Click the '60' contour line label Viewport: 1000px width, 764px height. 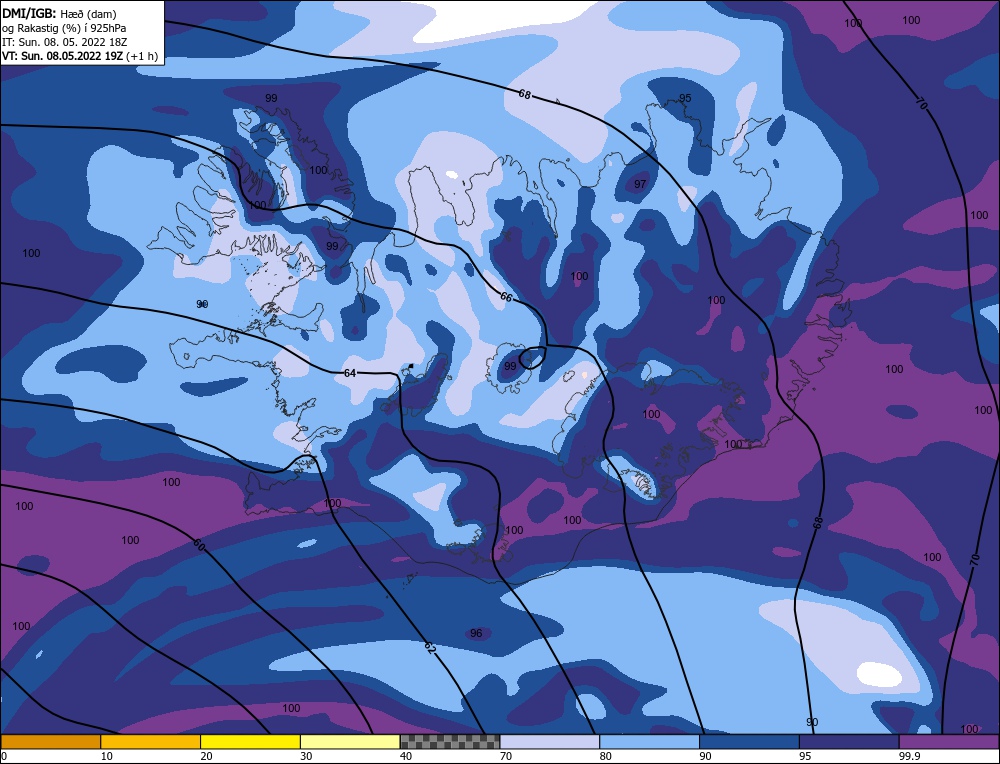[198, 545]
